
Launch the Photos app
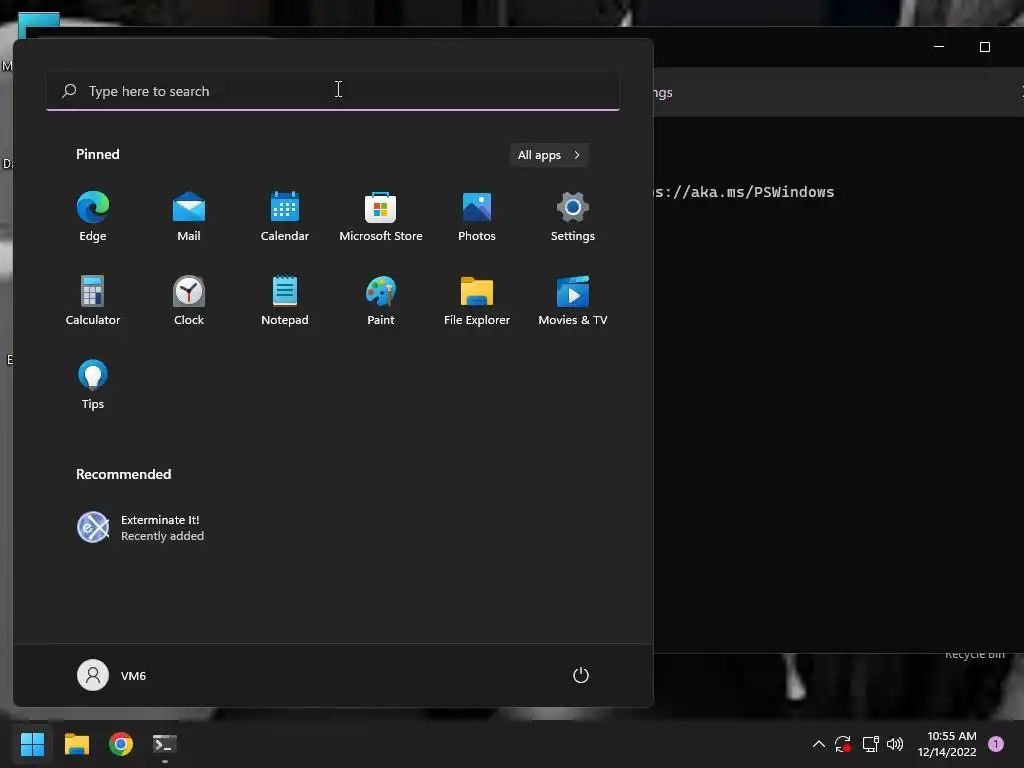click(x=477, y=217)
